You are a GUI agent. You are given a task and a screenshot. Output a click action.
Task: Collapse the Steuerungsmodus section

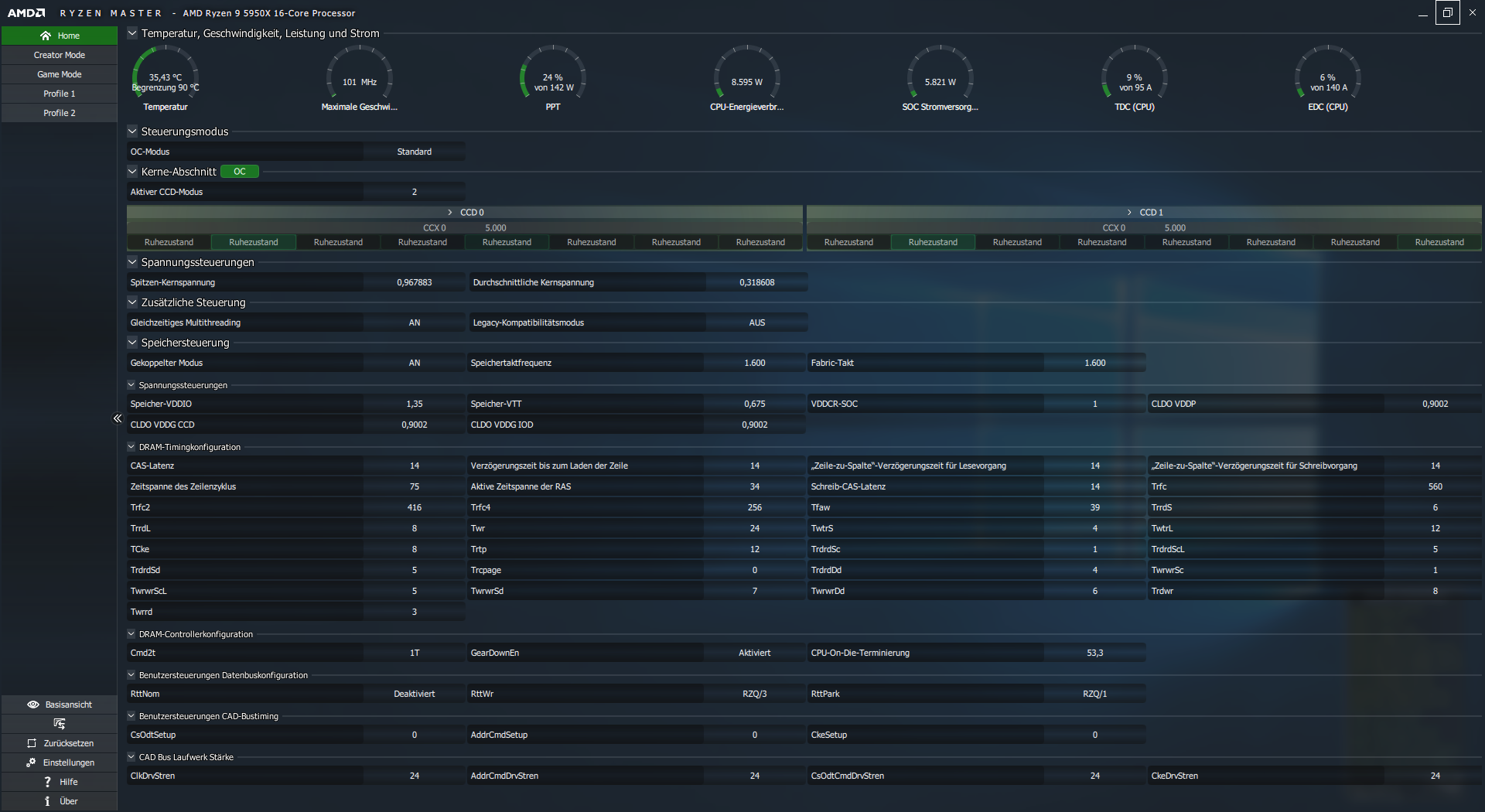[x=132, y=131]
